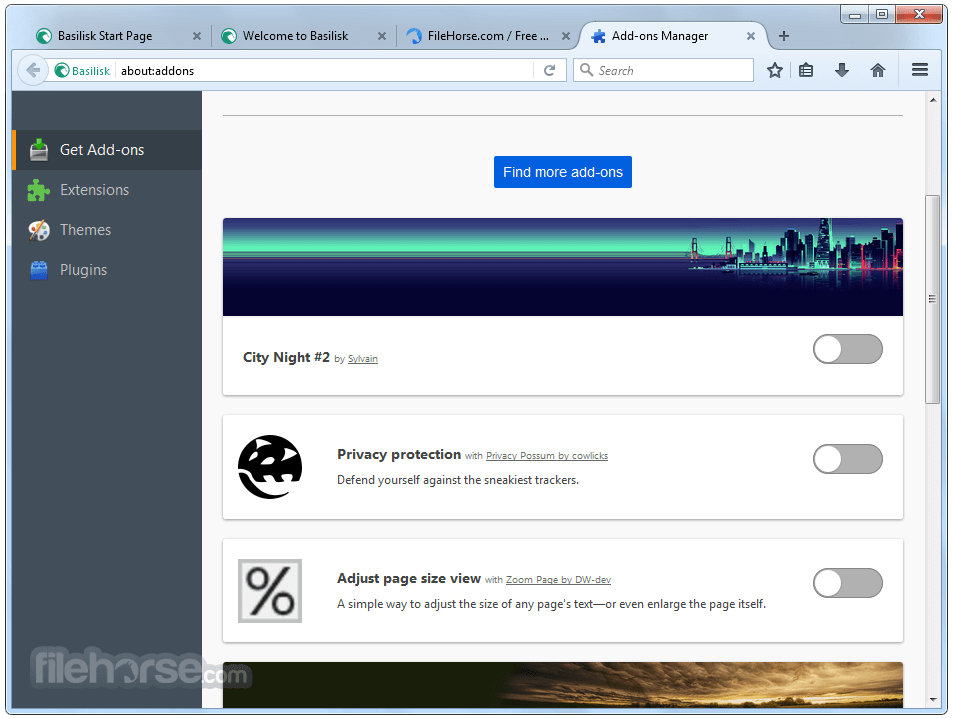This screenshot has width=953, height=719.
Task: Click 'Defend yourself against the sneakiest trackers.' text
Action: pos(458,480)
